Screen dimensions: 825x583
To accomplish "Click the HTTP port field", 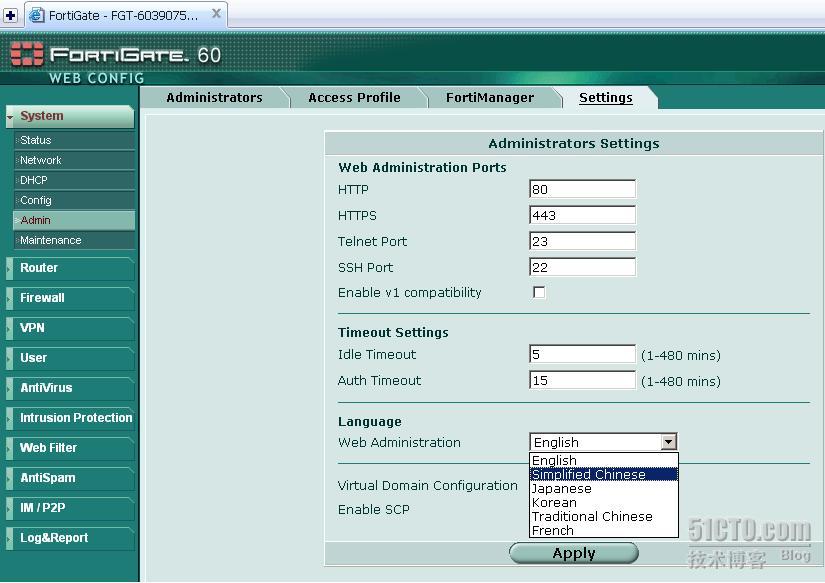I will coord(582,189).
